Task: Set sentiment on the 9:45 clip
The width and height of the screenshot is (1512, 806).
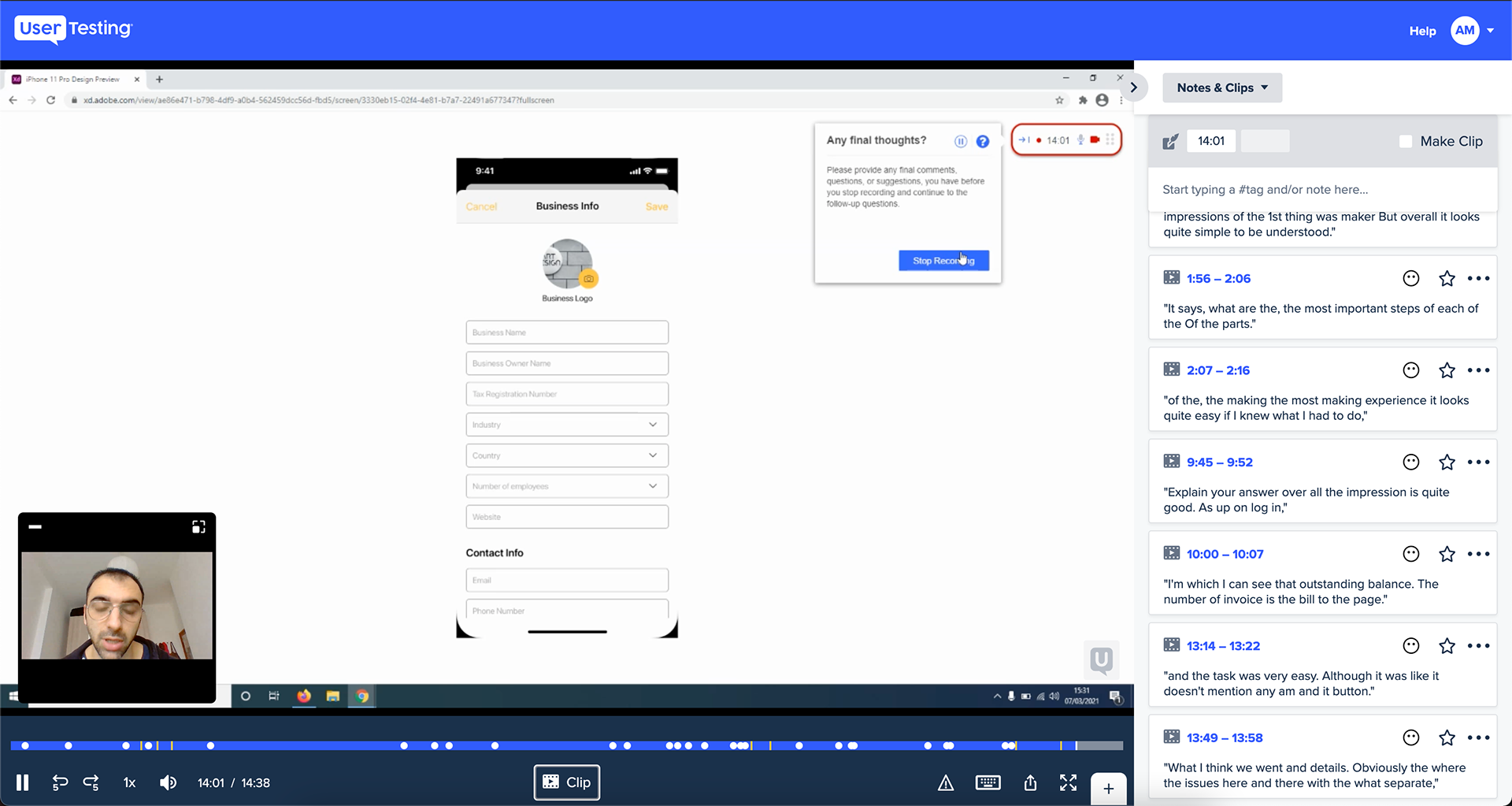Action: click(x=1411, y=462)
